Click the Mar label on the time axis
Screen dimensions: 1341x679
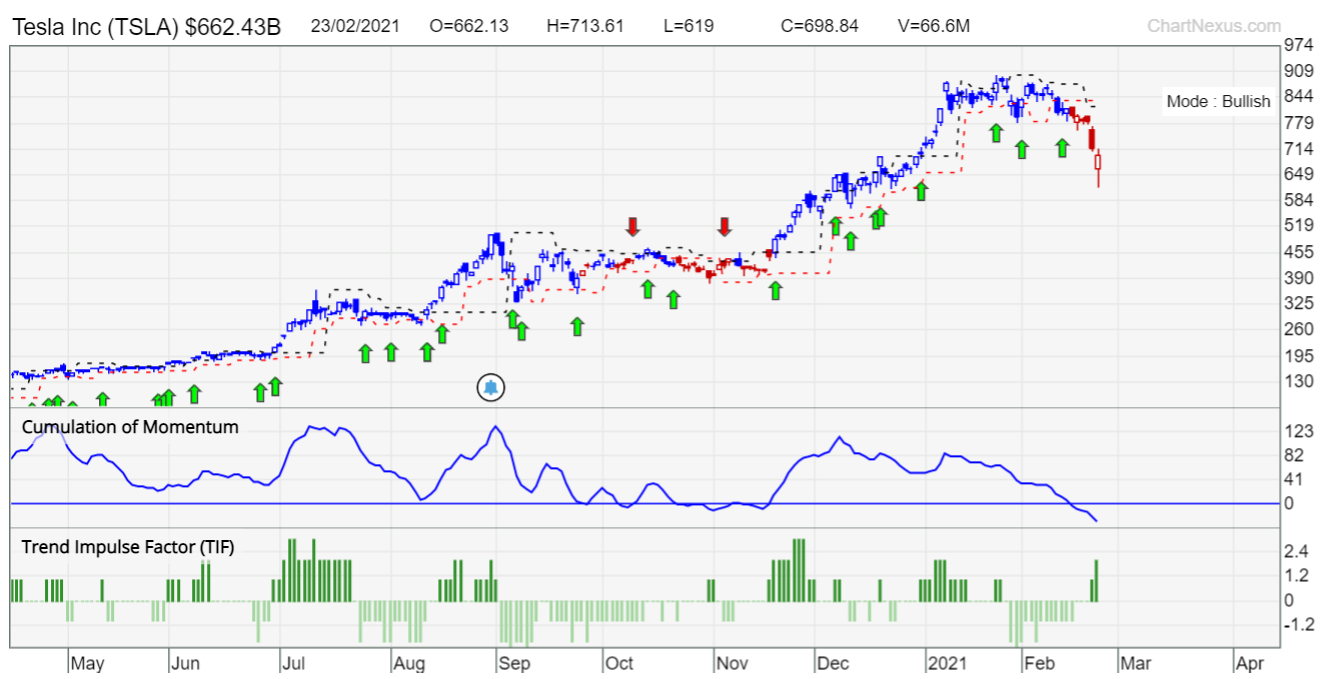pos(1135,663)
